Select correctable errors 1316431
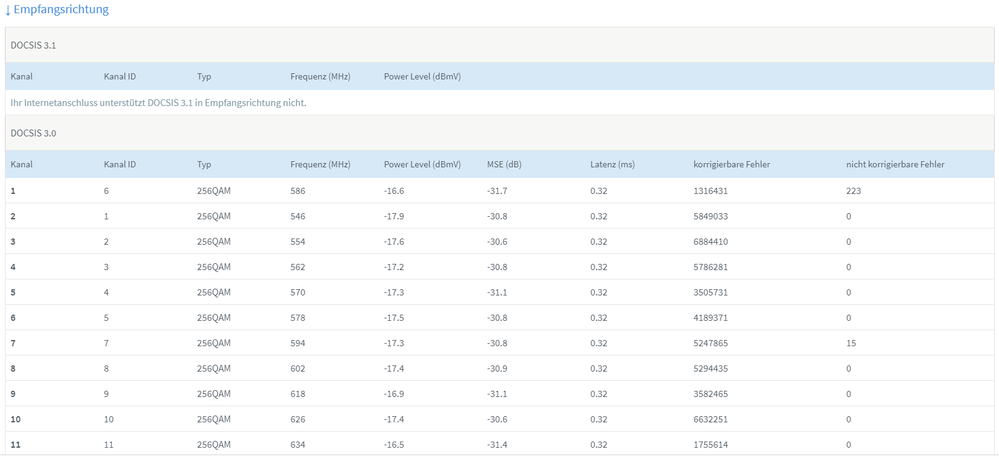This screenshot has width=999, height=456. tap(710, 190)
